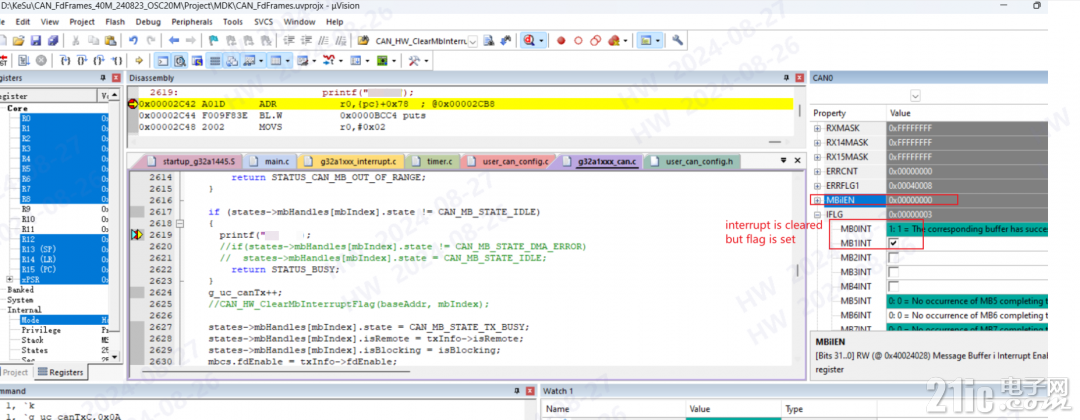This screenshot has height=420, width=1080.
Task: Close the active editor tab
Action: pos(798,161)
